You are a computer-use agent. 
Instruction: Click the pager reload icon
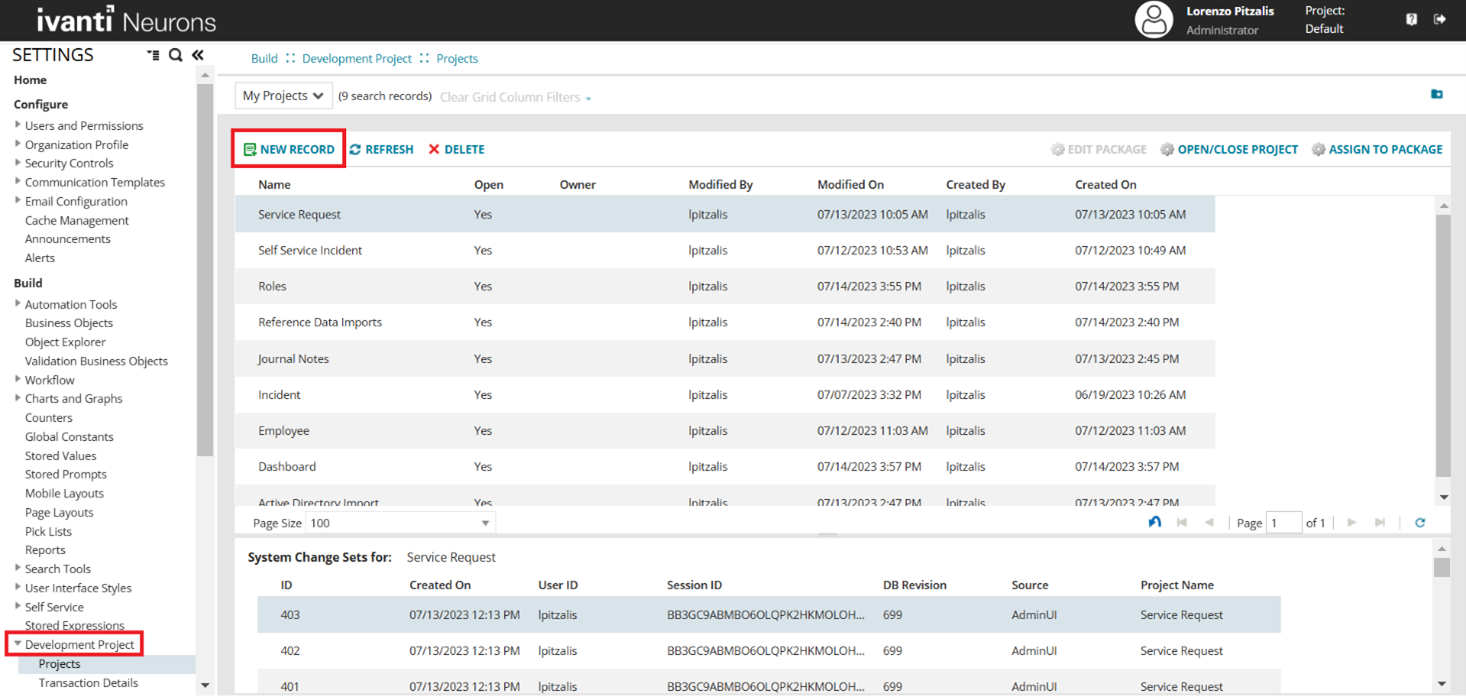pos(1420,522)
